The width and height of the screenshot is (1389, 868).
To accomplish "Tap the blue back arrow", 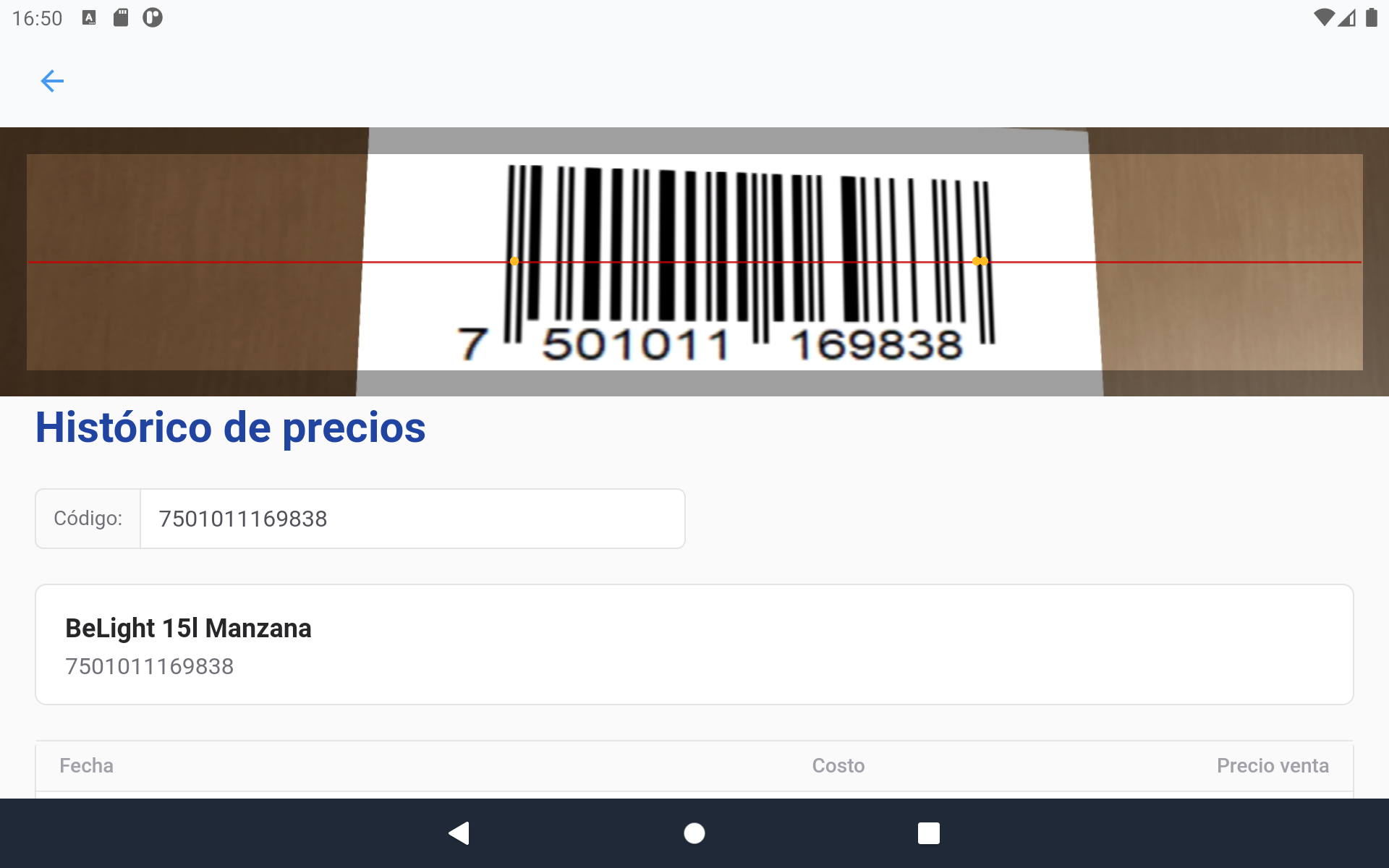I will coord(52,81).
